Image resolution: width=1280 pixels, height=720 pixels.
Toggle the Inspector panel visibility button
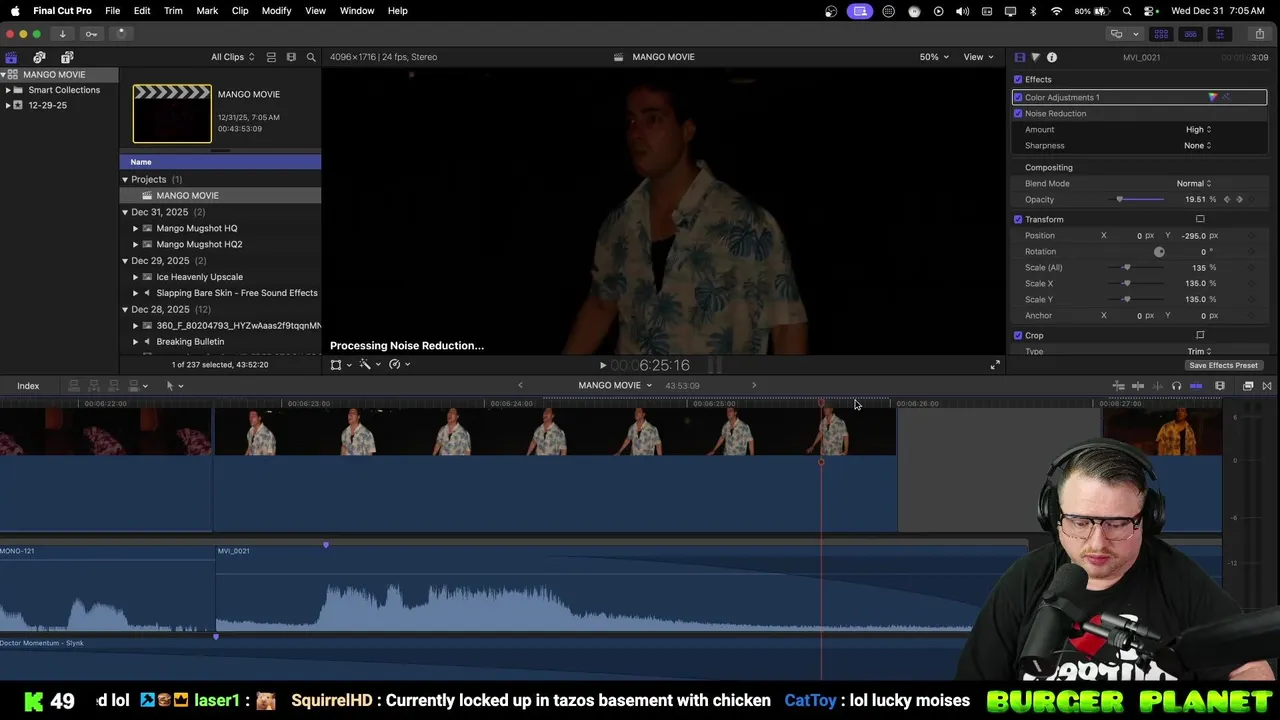click(1219, 33)
